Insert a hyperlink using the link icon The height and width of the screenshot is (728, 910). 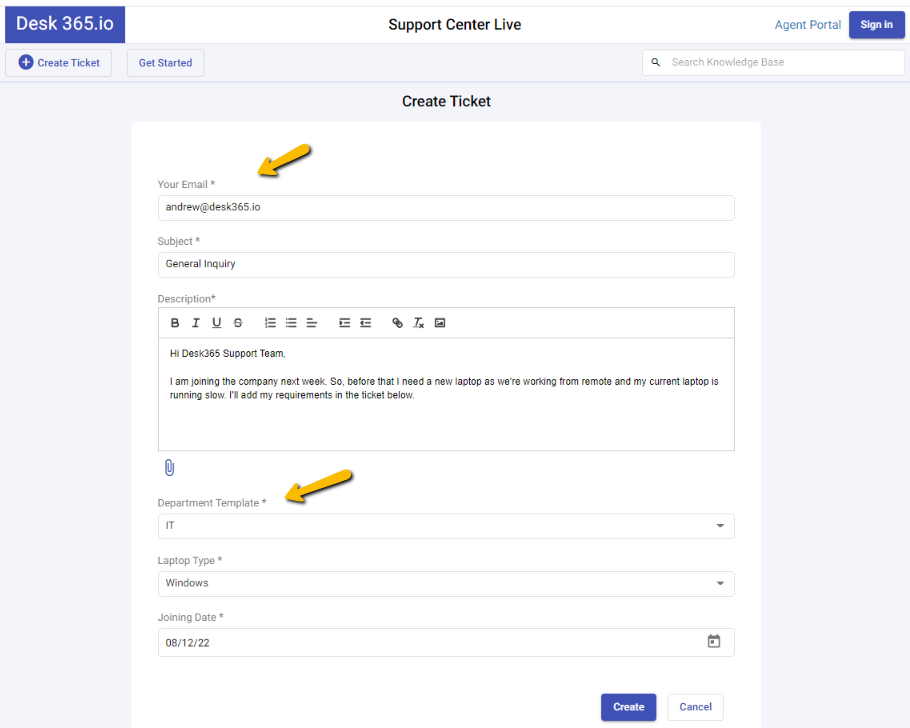pyautogui.click(x=397, y=322)
